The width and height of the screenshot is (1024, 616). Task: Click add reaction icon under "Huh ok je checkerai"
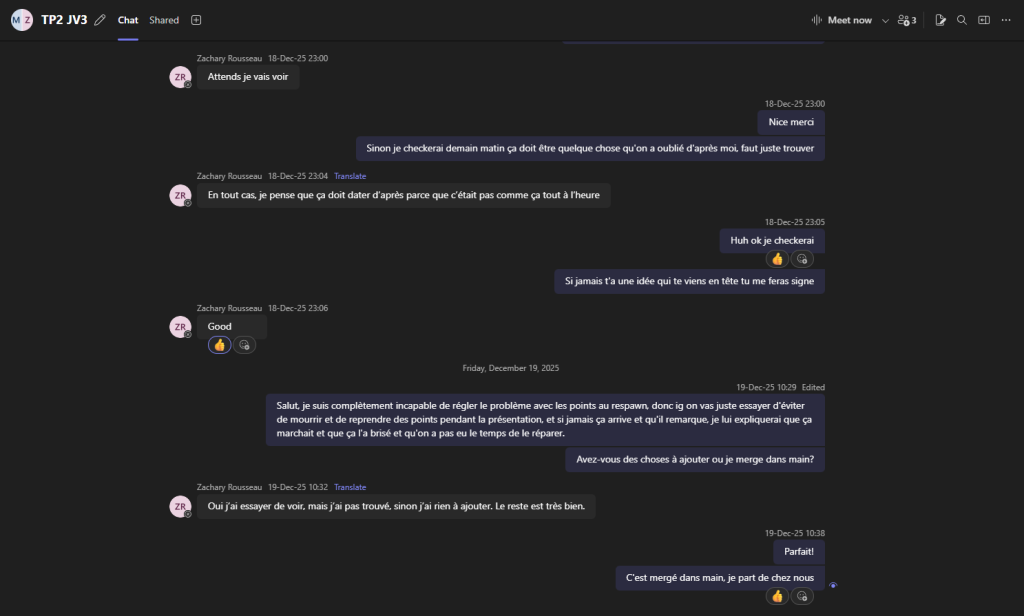tap(802, 259)
